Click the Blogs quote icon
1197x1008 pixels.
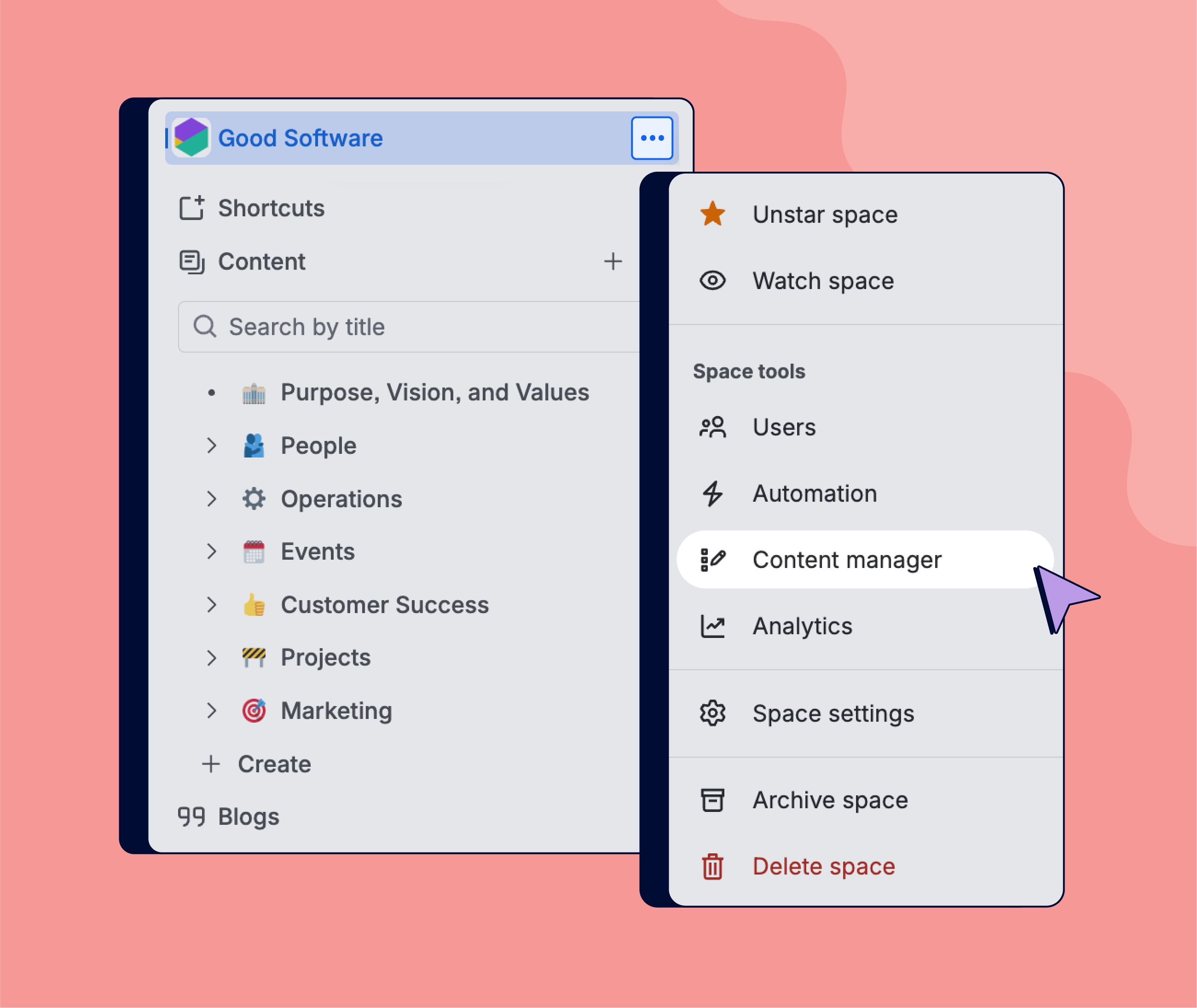[191, 817]
